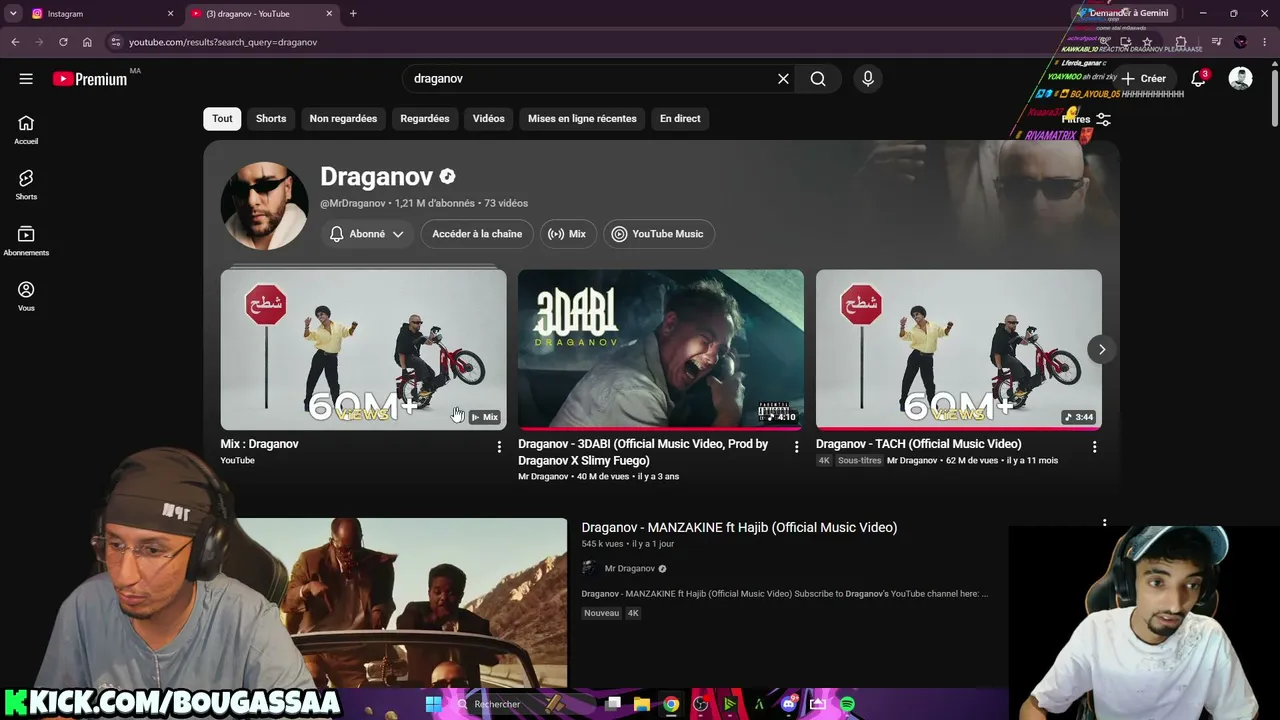Expand the tab search dropdown

(x=13, y=14)
